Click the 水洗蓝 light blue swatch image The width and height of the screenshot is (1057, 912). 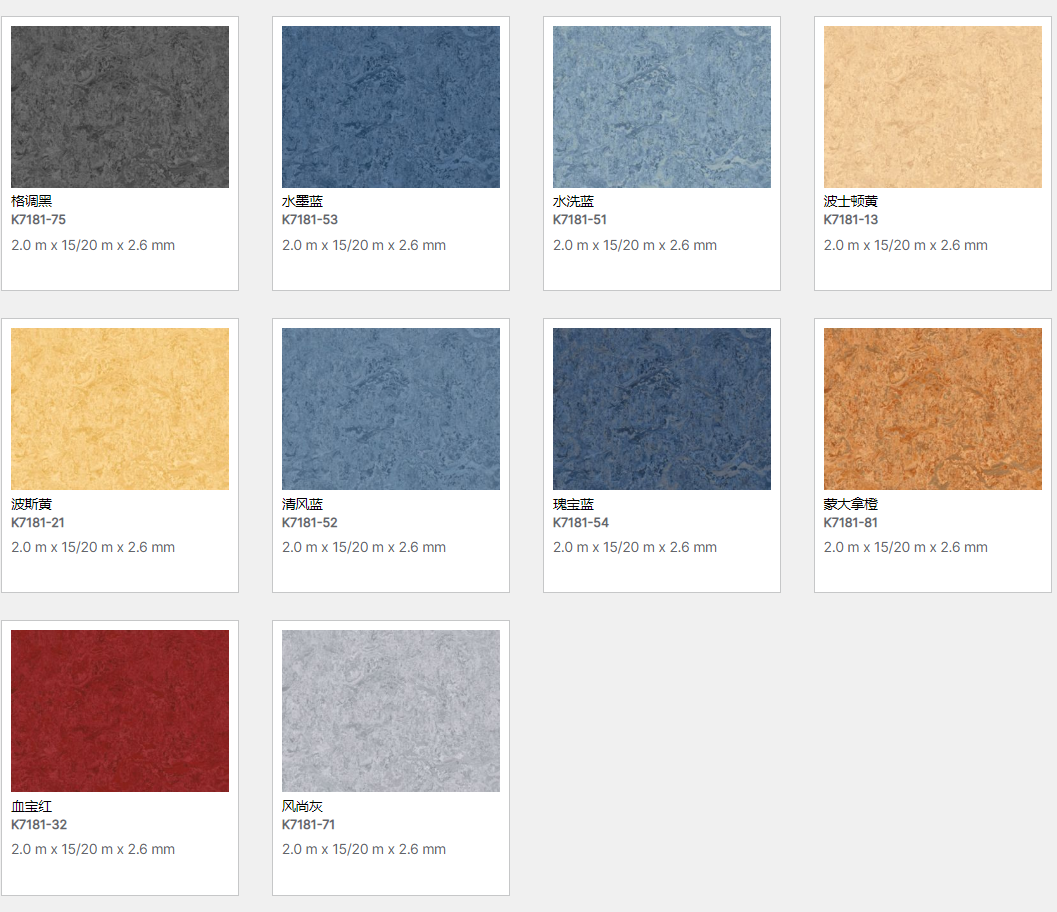(x=662, y=107)
